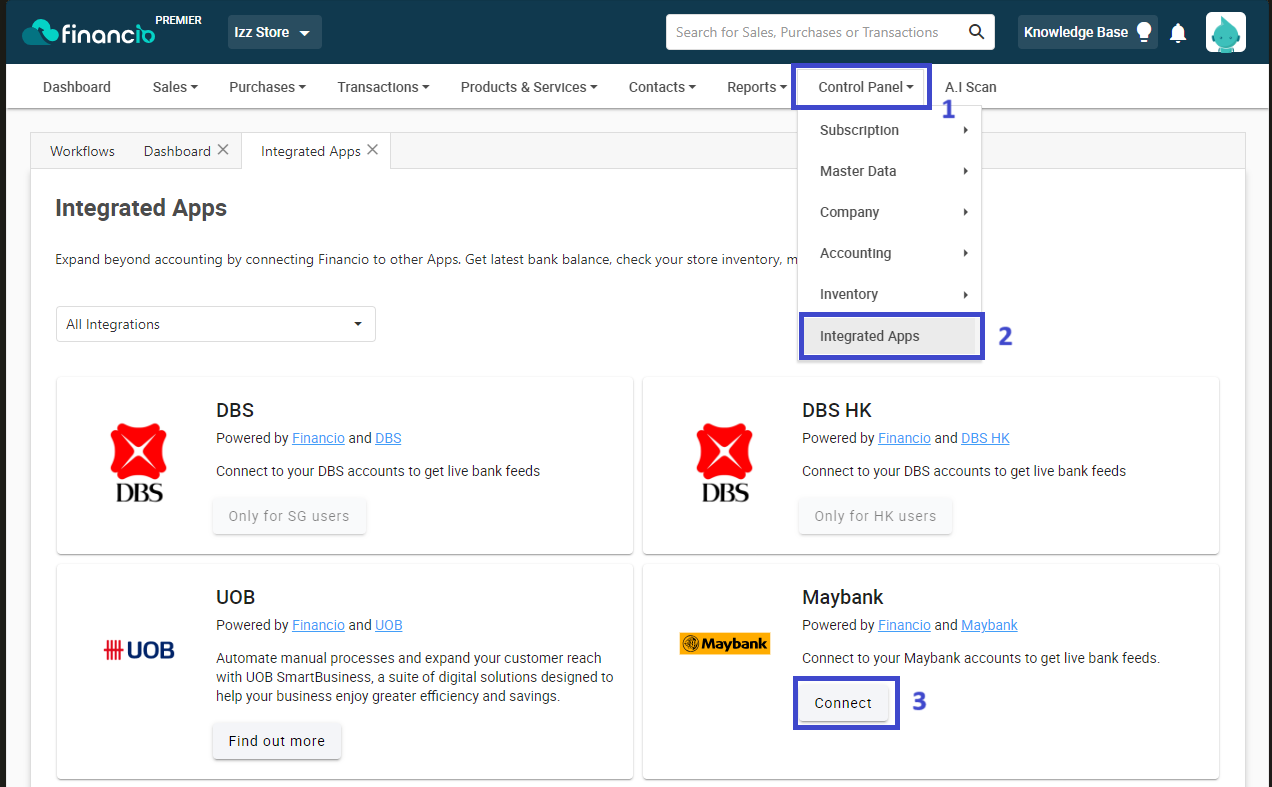Open the Products & Services menu
This screenshot has width=1272, height=787.
tap(528, 87)
